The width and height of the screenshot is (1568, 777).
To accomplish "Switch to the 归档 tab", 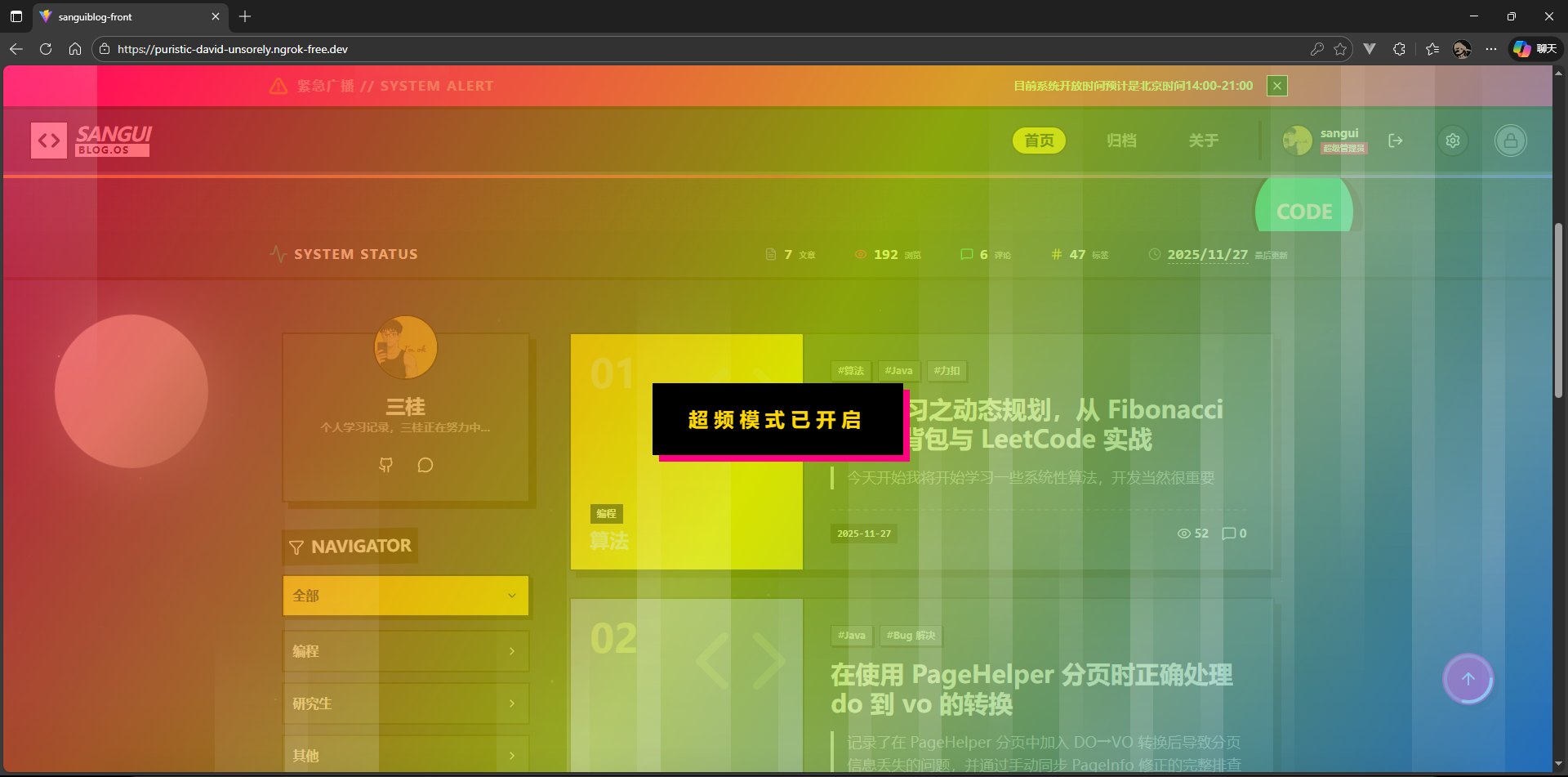I will (1121, 140).
